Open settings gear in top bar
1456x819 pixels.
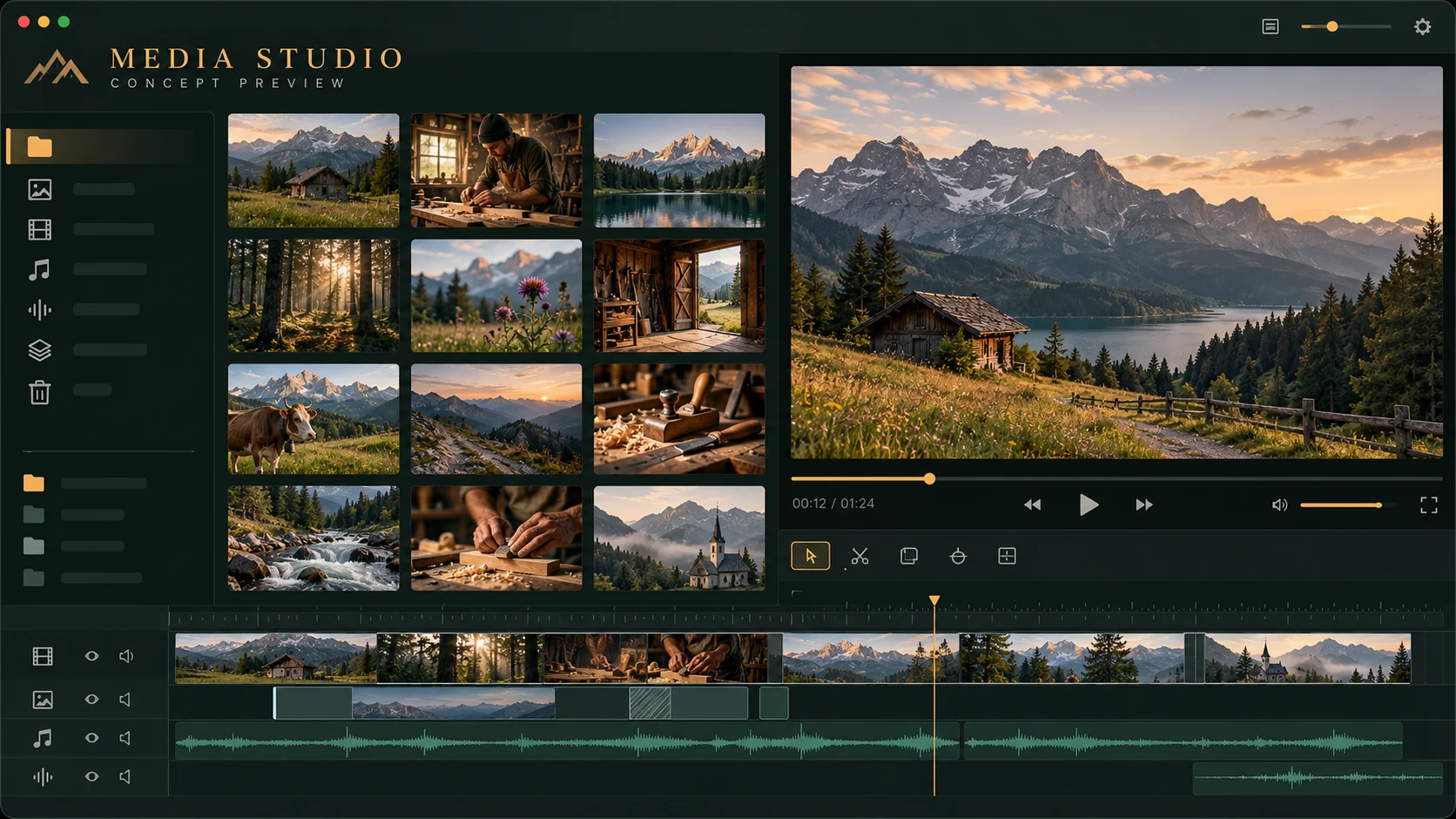pos(1422,27)
